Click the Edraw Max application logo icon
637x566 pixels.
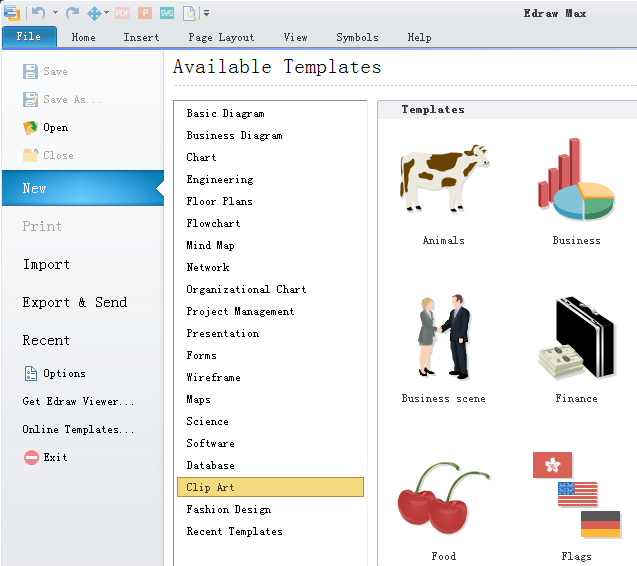12,13
